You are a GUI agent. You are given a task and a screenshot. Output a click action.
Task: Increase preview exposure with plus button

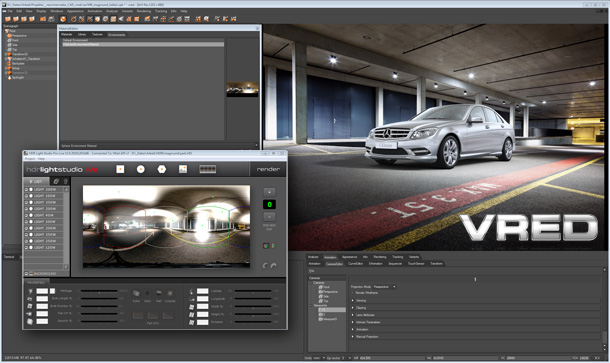[x=269, y=192]
